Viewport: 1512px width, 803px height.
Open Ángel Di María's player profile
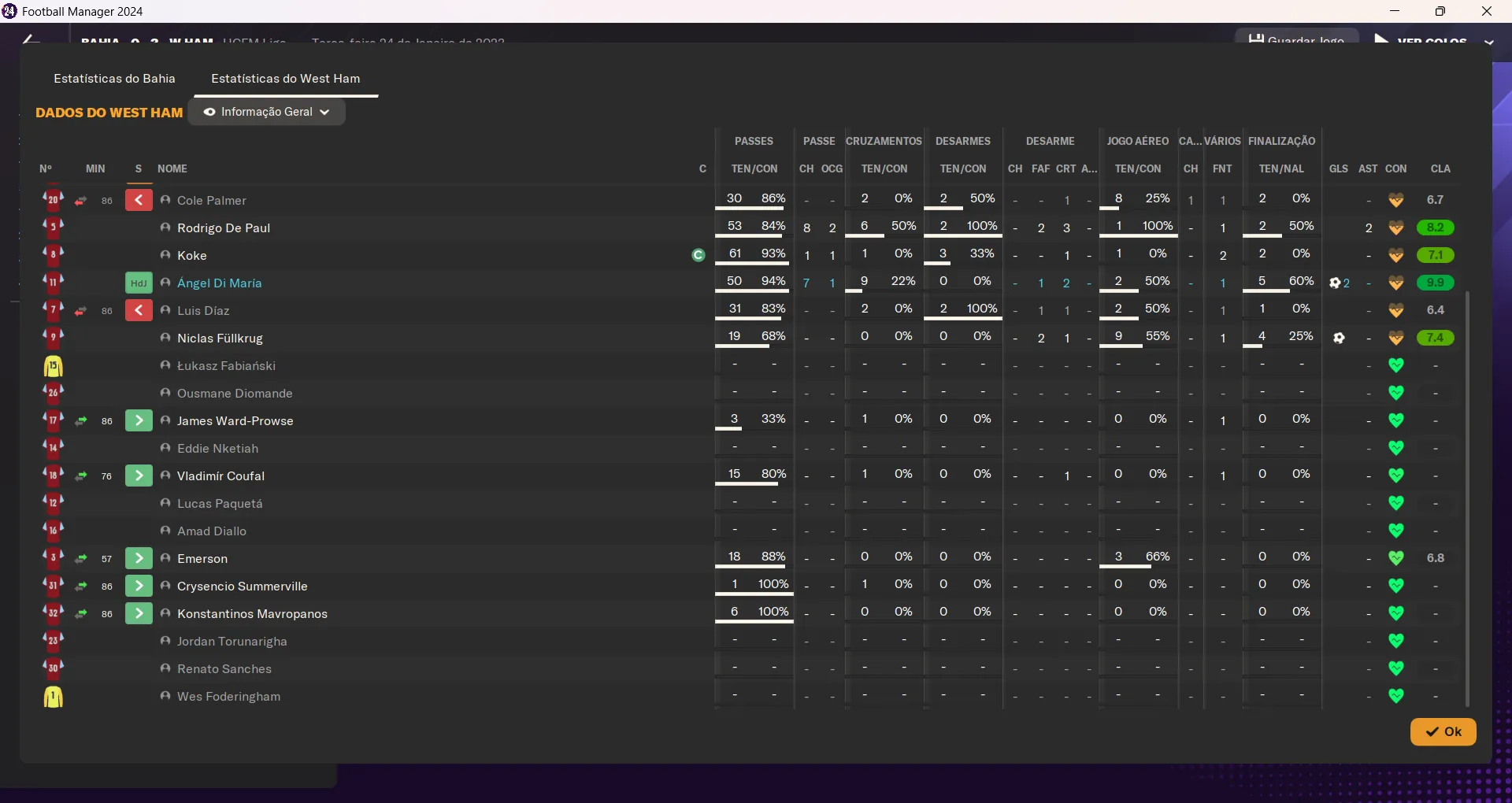[x=220, y=283]
